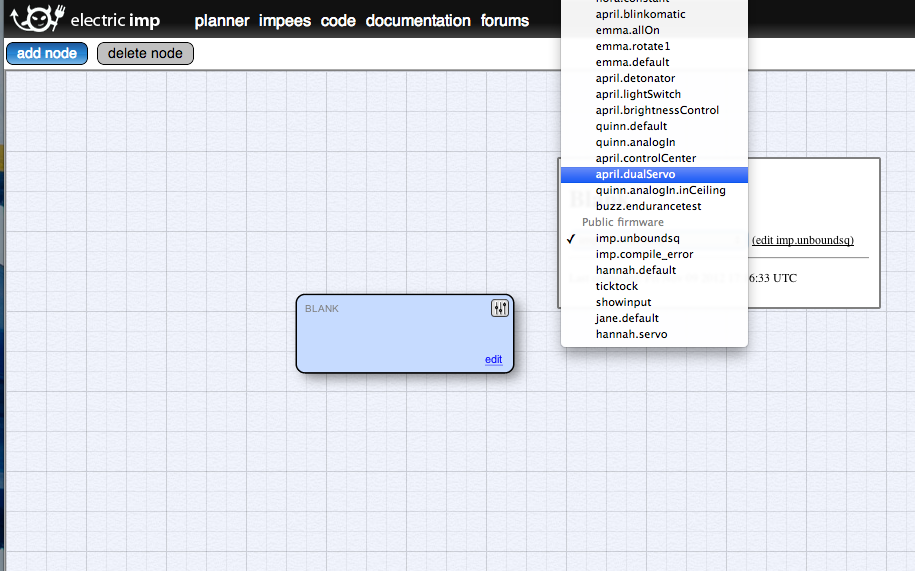Select the BLANK node box

[x=404, y=334]
